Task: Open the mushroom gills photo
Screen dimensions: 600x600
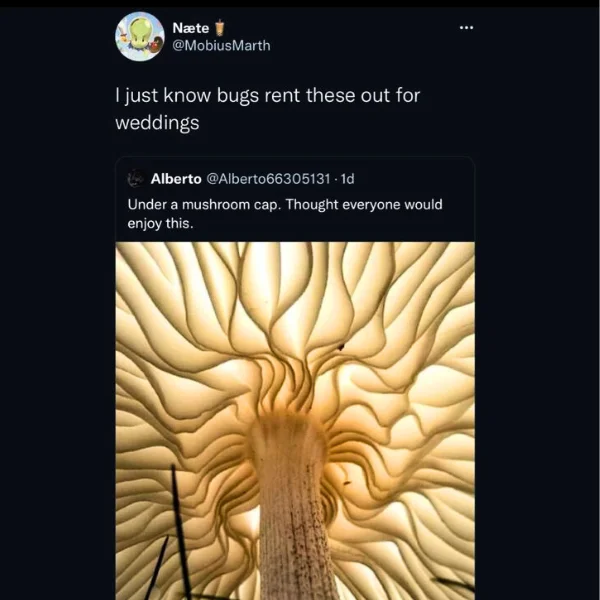Action: point(295,421)
